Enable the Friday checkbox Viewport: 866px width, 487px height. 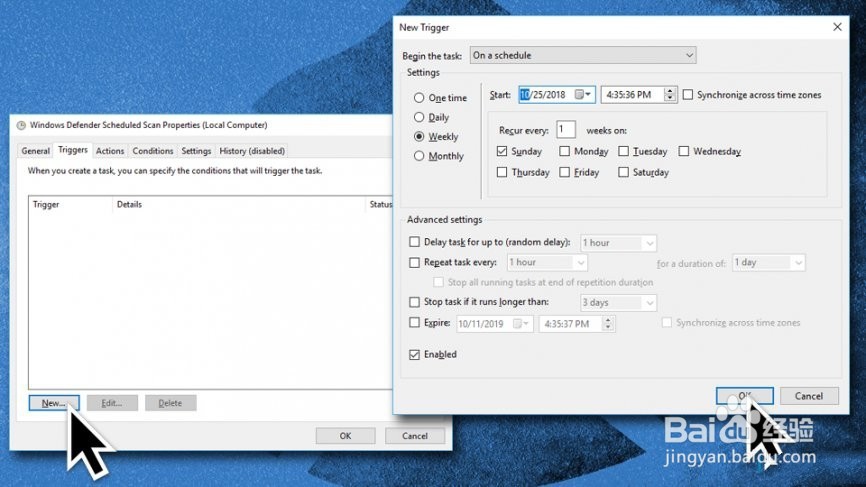point(564,172)
